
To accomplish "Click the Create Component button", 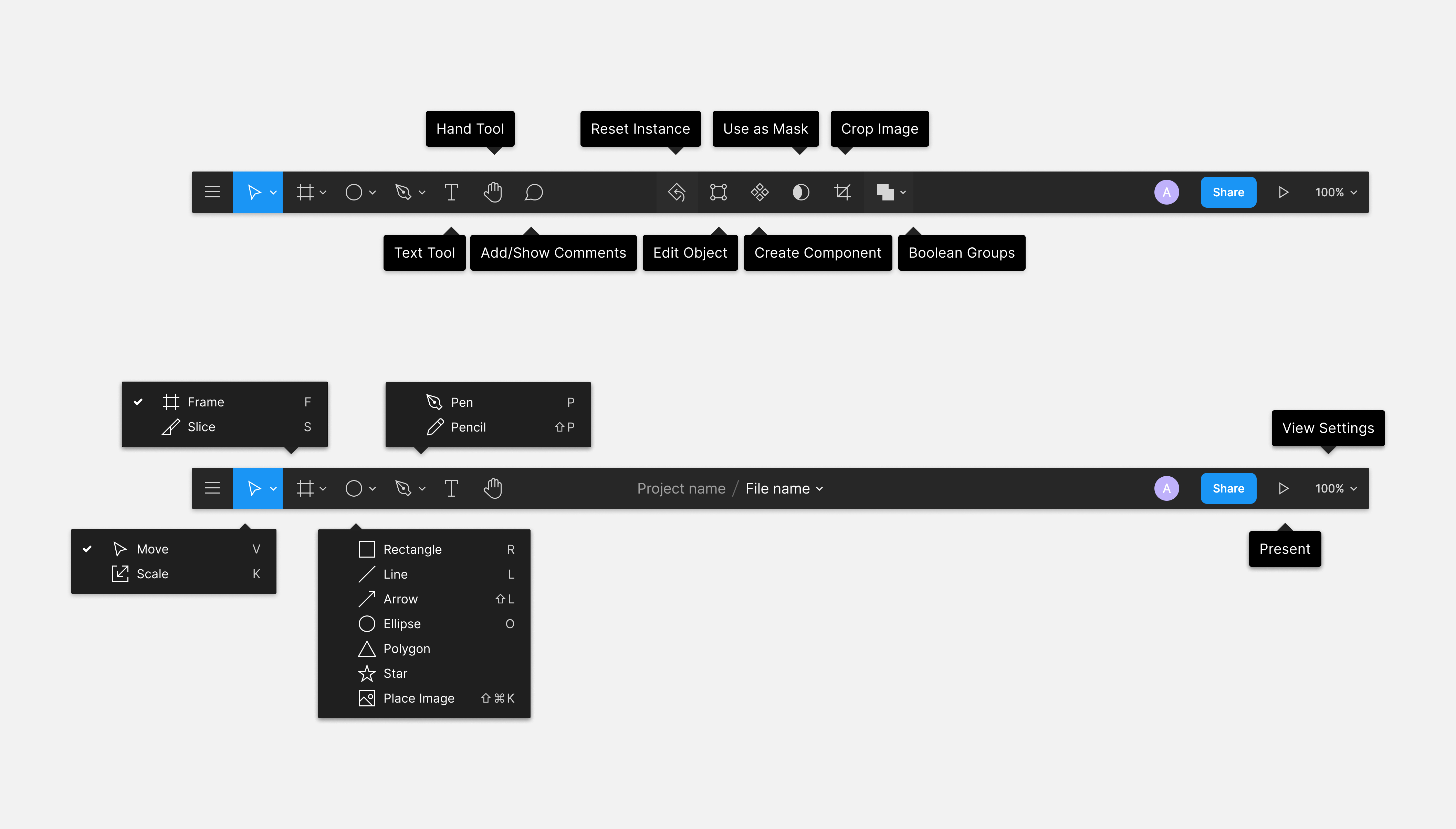I will [x=760, y=192].
